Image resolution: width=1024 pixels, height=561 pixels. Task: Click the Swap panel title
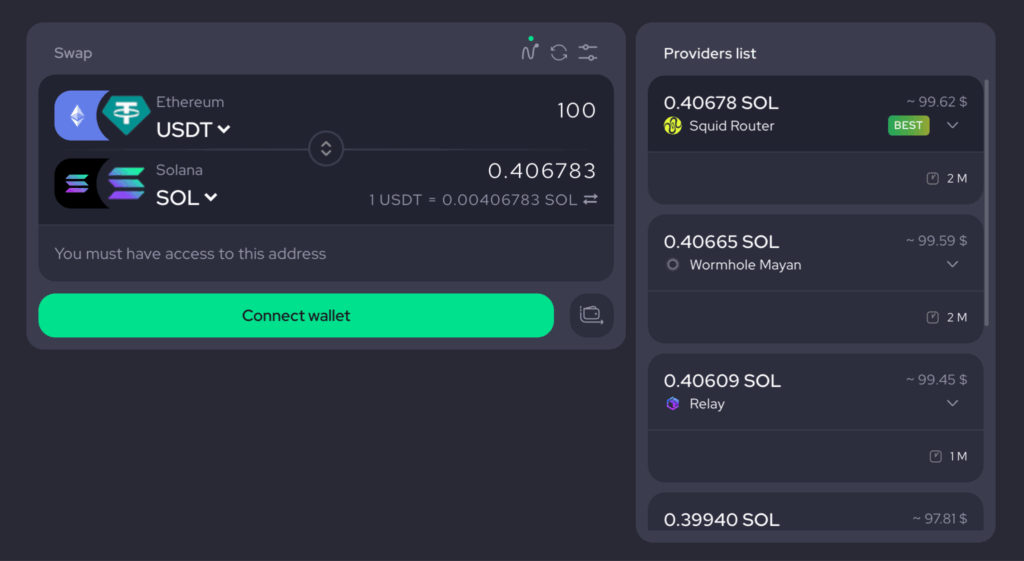(73, 53)
